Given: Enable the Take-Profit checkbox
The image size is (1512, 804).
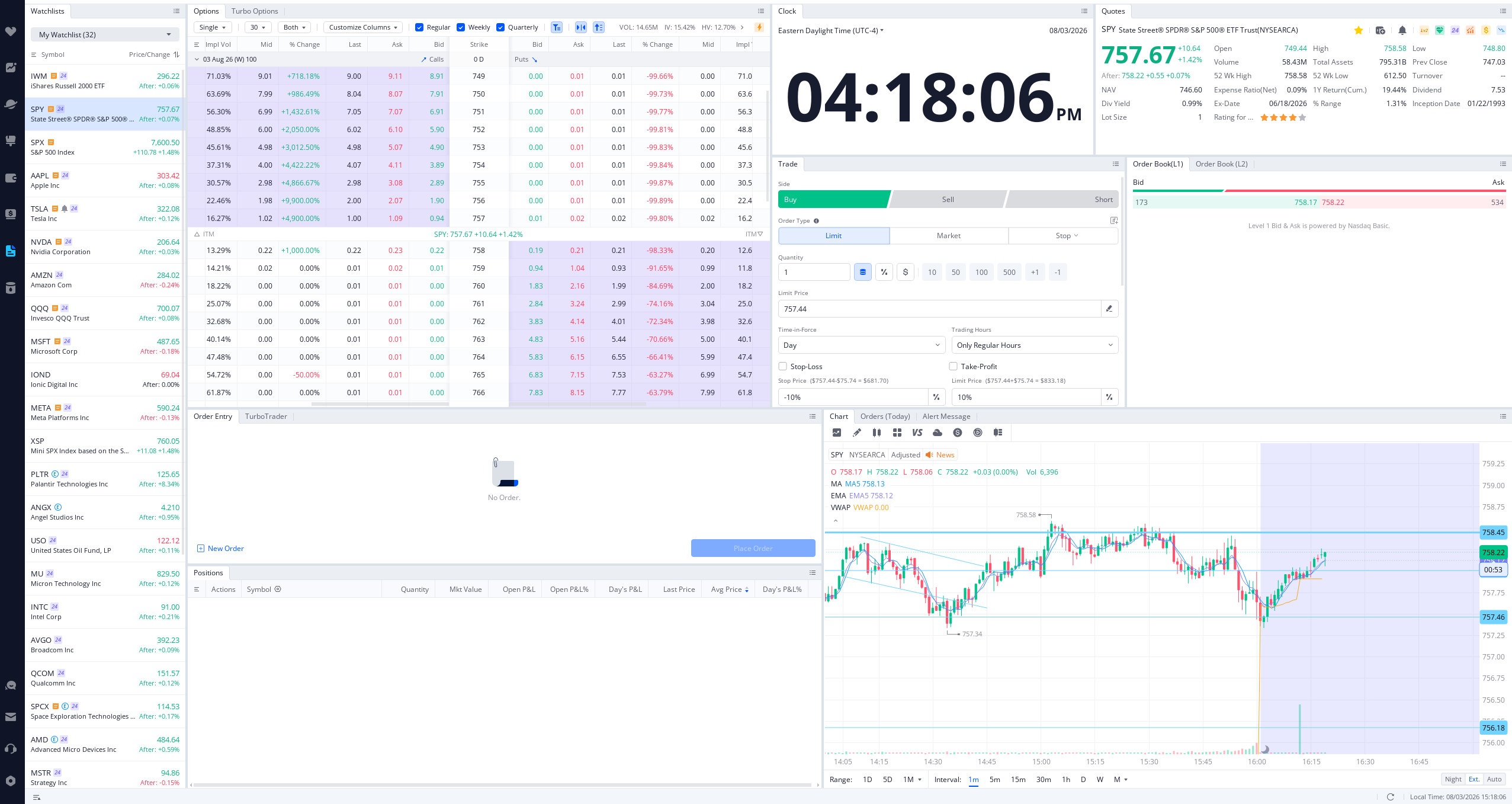Looking at the screenshot, I should pyautogui.click(x=953, y=366).
